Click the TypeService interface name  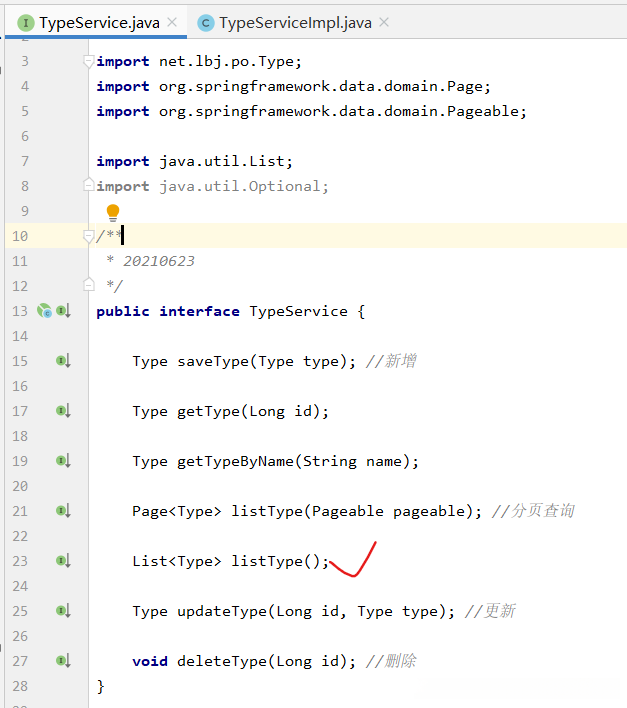tap(298, 312)
